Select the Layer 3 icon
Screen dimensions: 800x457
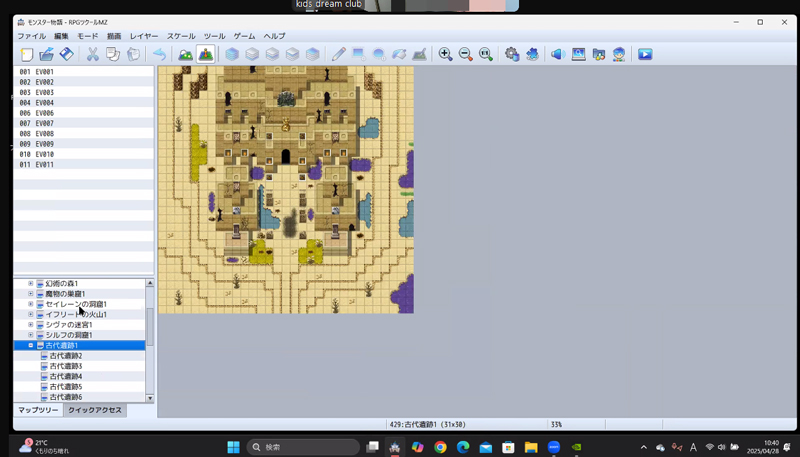[292, 54]
